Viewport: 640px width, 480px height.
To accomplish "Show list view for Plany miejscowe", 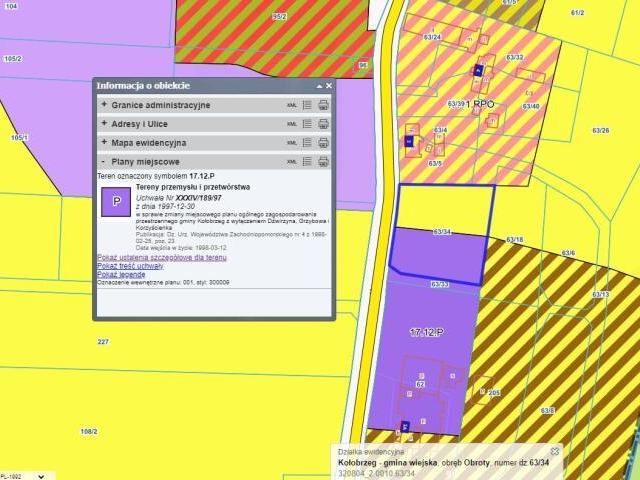I will click(307, 161).
